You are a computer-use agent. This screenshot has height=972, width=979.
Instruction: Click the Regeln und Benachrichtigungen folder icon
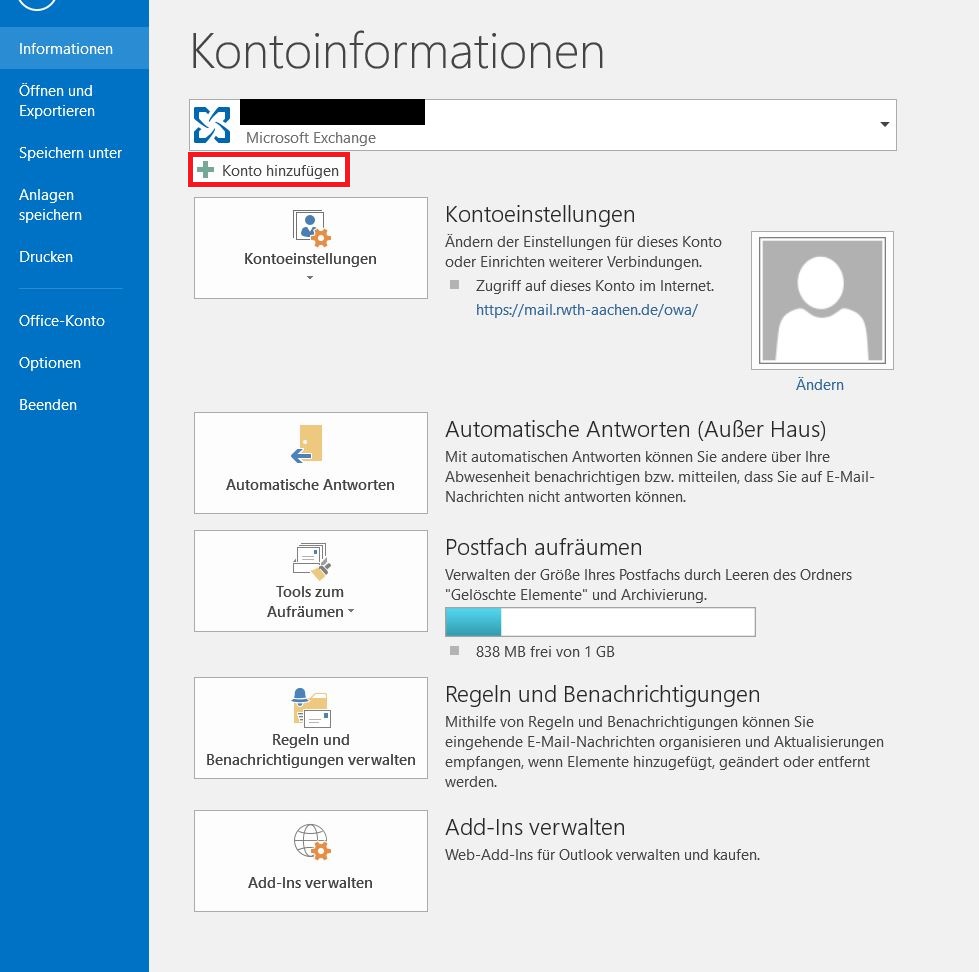point(310,708)
